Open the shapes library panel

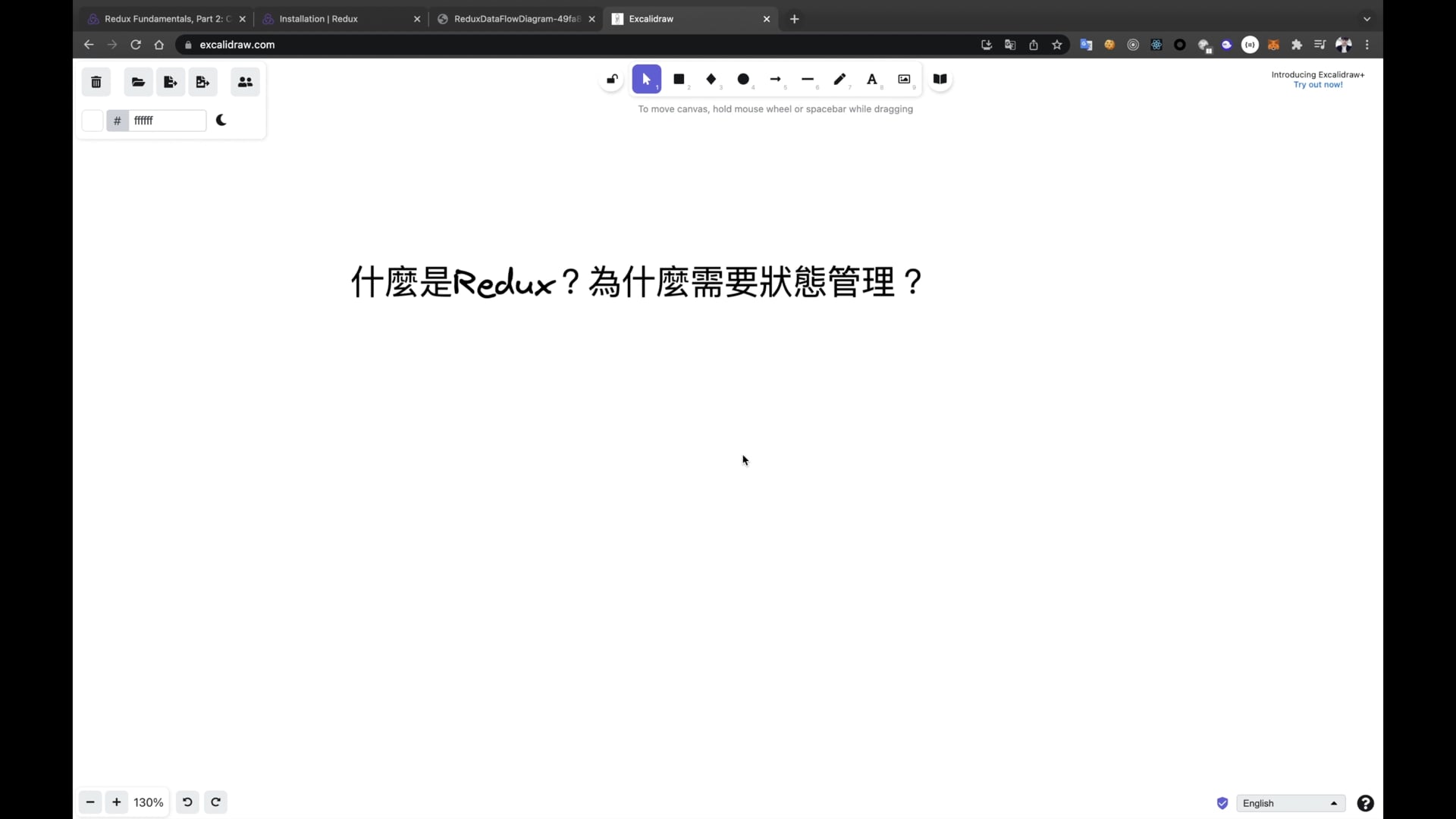940,79
